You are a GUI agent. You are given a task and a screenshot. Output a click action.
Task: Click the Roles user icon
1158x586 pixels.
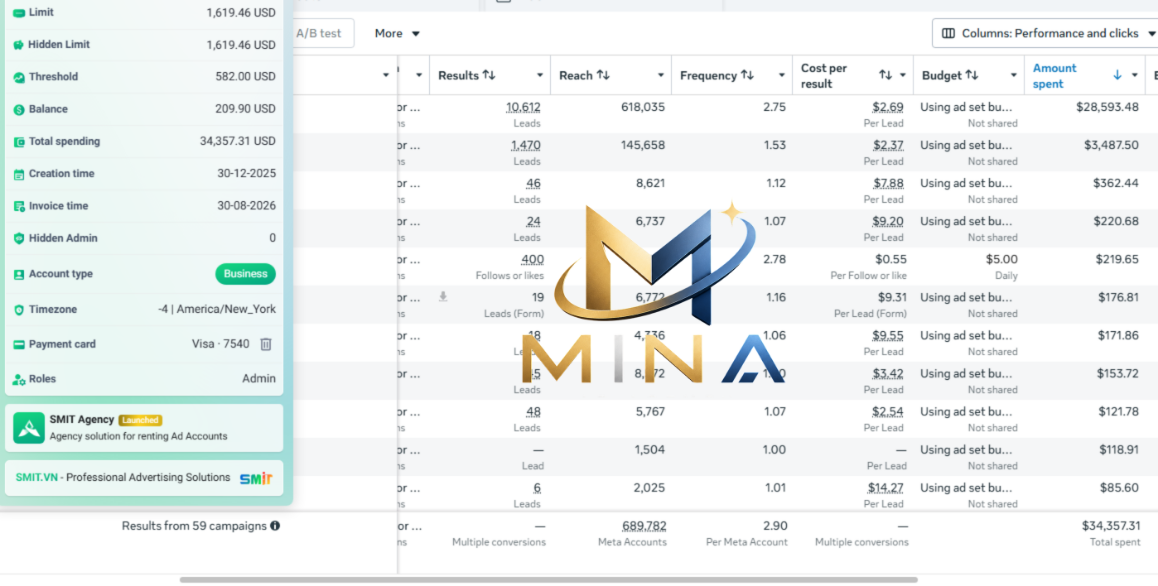pyautogui.click(x=19, y=379)
